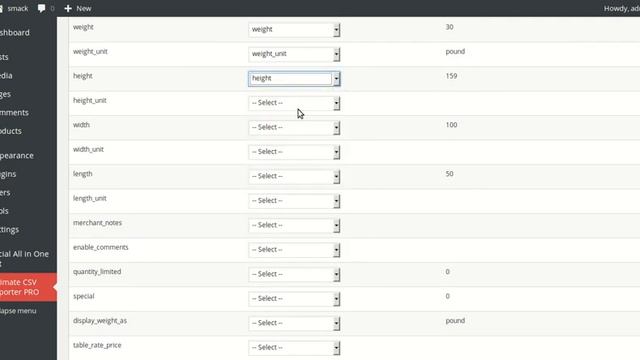
Task: Open the weight_unit mapping dropdown
Action: click(294, 54)
